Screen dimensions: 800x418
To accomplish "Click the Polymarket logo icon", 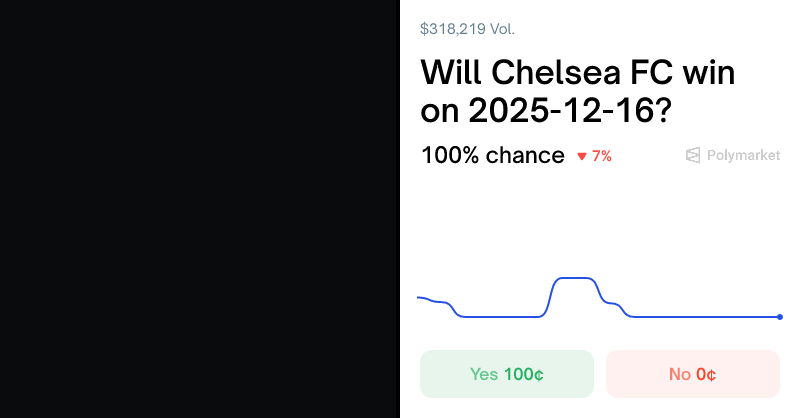I will click(x=693, y=155).
